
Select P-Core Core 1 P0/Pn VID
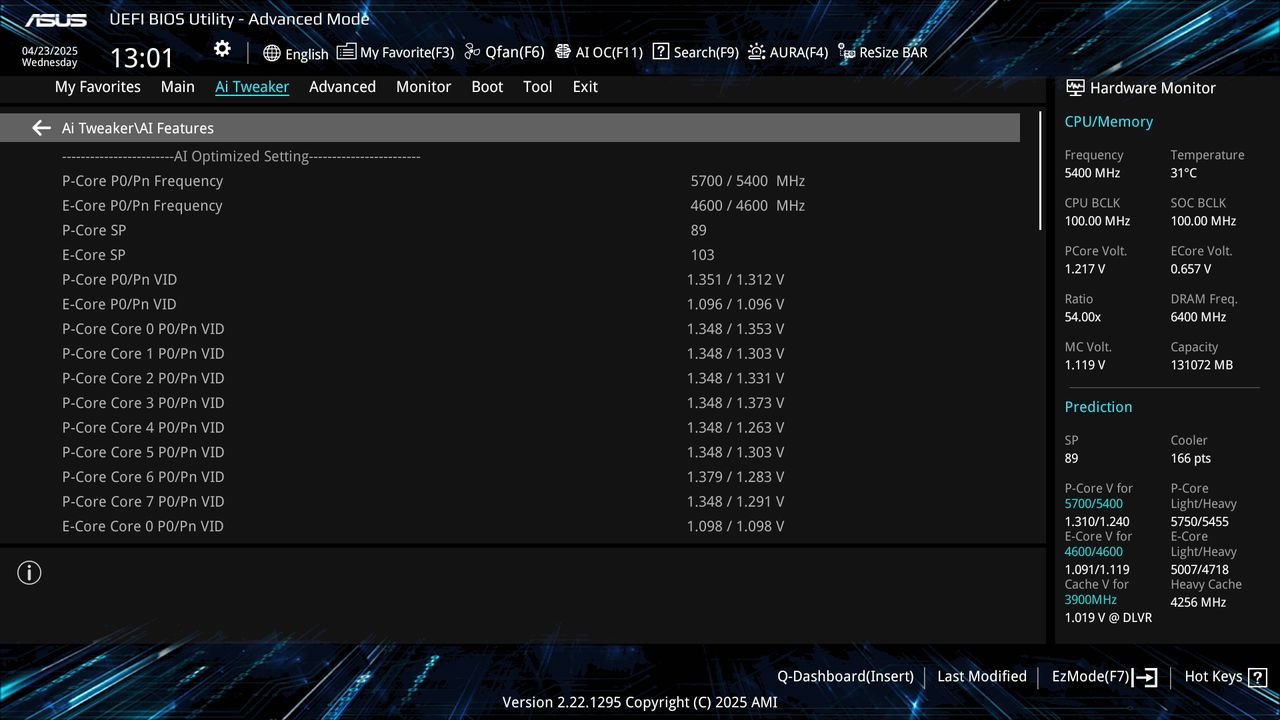tap(510, 354)
